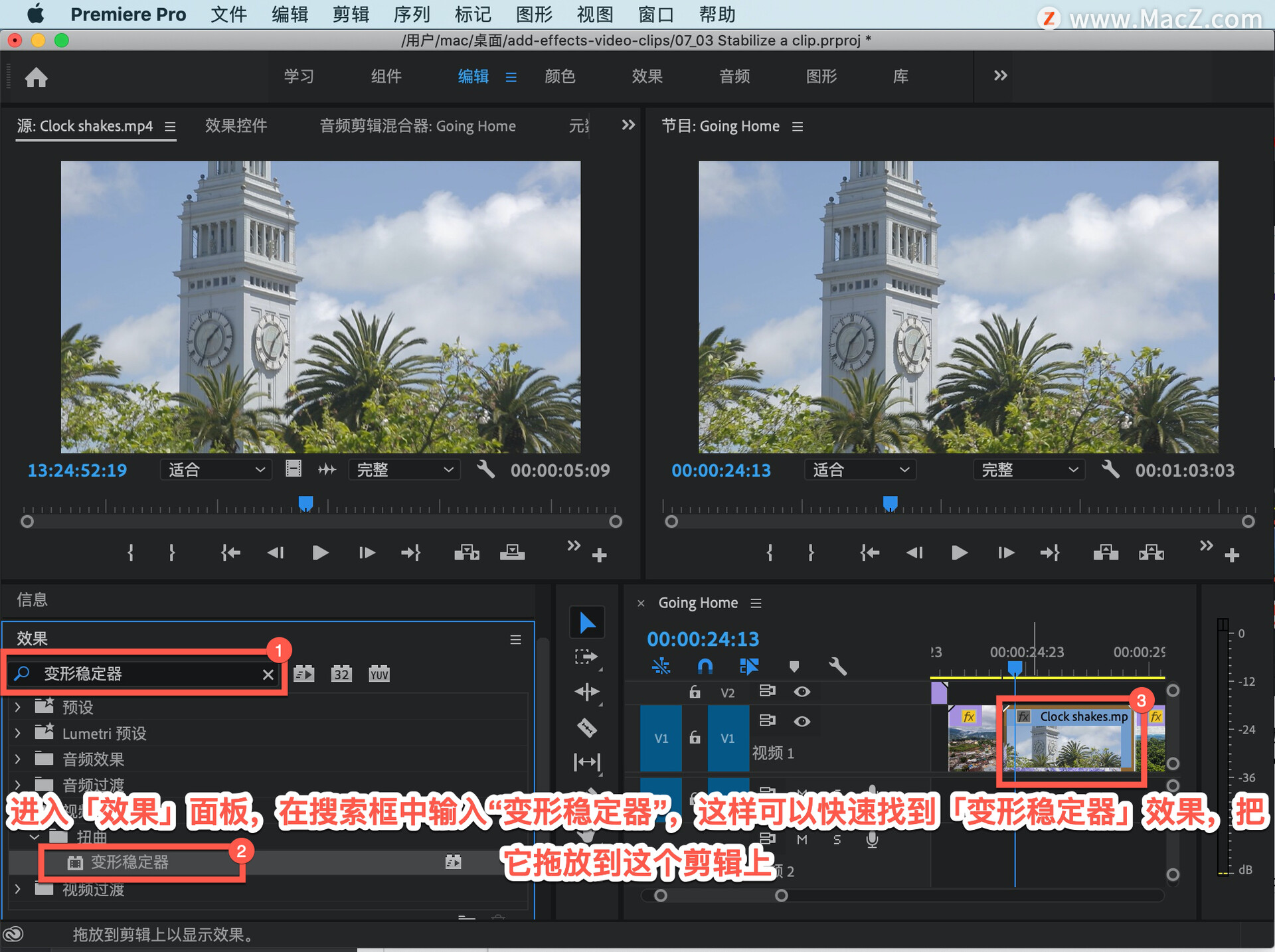Switch to the 颜色 workspace tab

click(560, 76)
